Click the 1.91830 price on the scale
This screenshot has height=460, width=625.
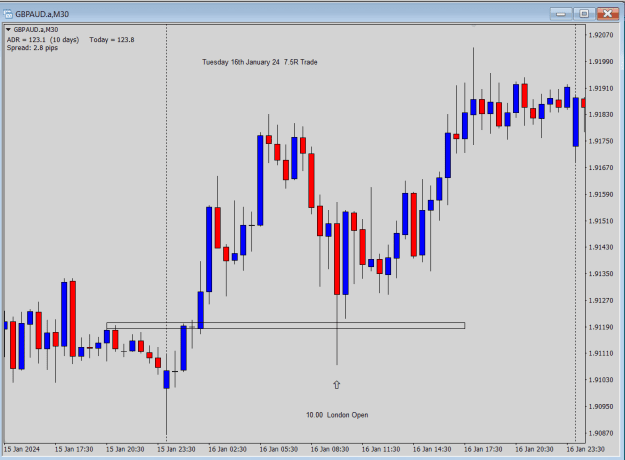coord(601,115)
